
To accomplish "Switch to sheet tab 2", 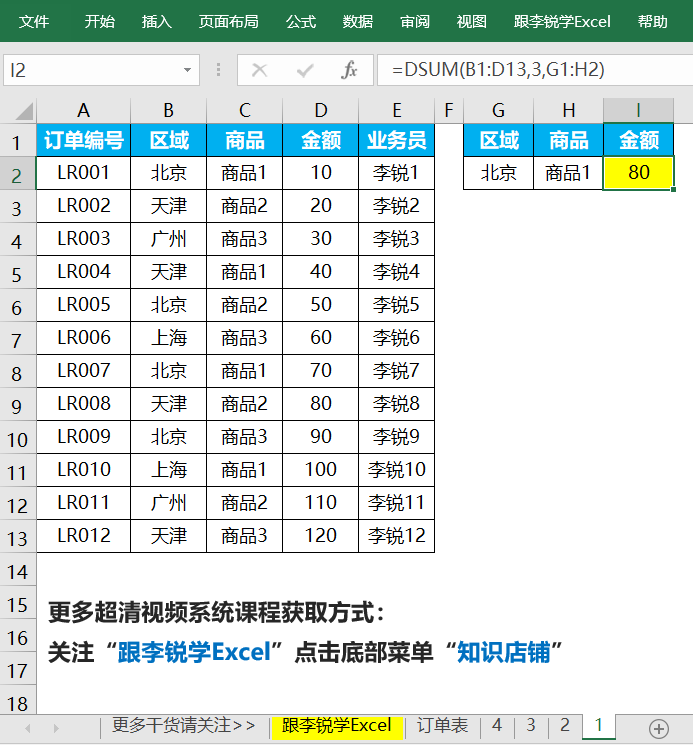I will coord(564,726).
